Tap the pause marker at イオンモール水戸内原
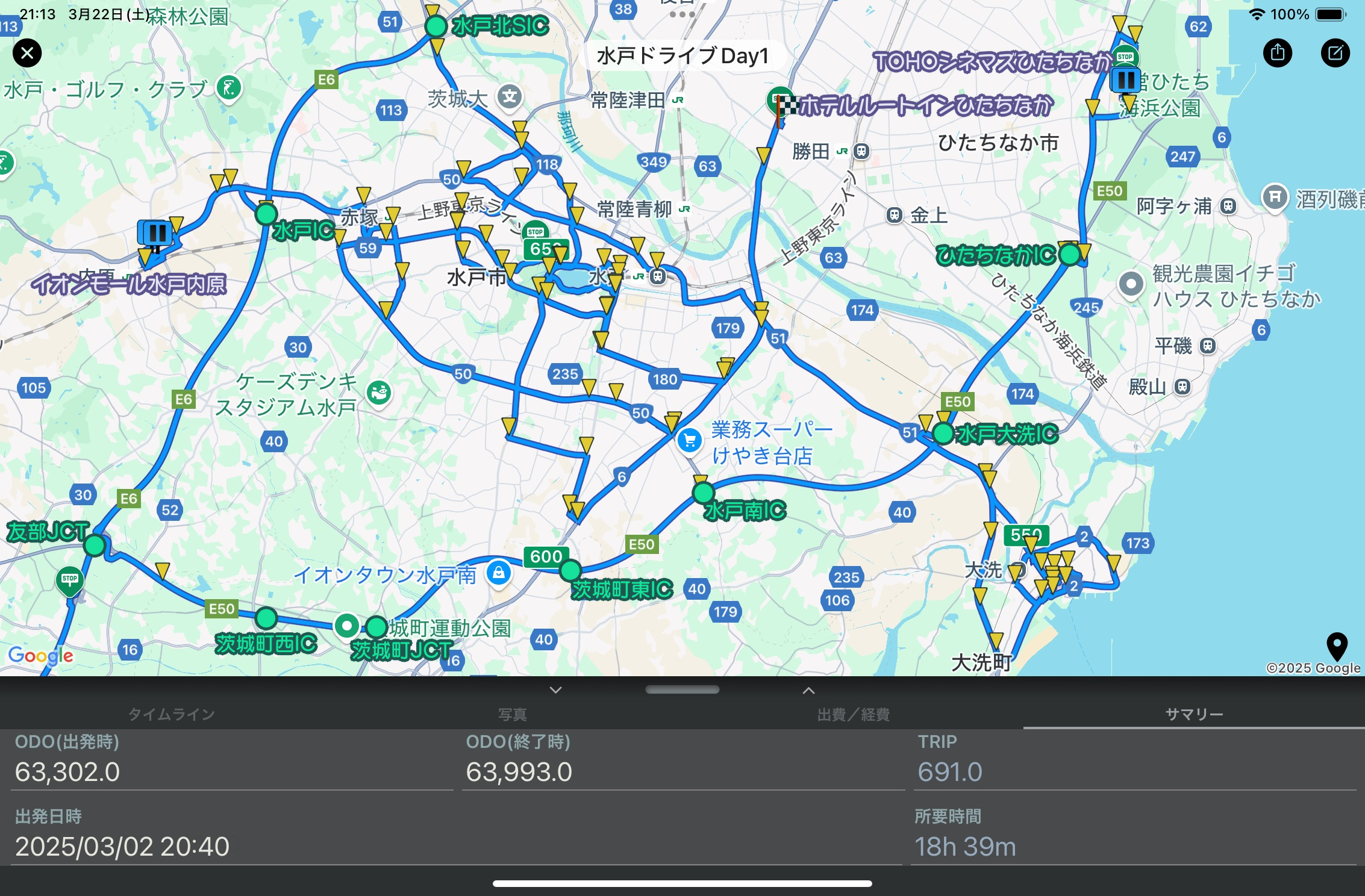The width and height of the screenshot is (1365, 896). point(156,232)
